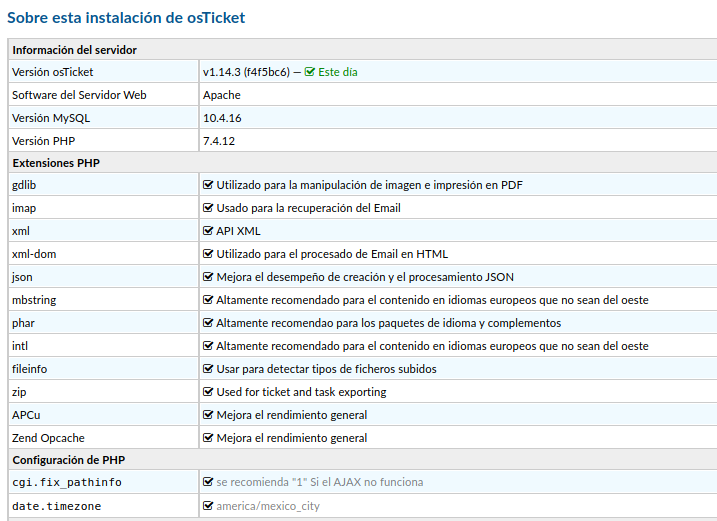The height and width of the screenshot is (521, 717).
Task: Click the intl extension check mark
Action: click(x=208, y=346)
